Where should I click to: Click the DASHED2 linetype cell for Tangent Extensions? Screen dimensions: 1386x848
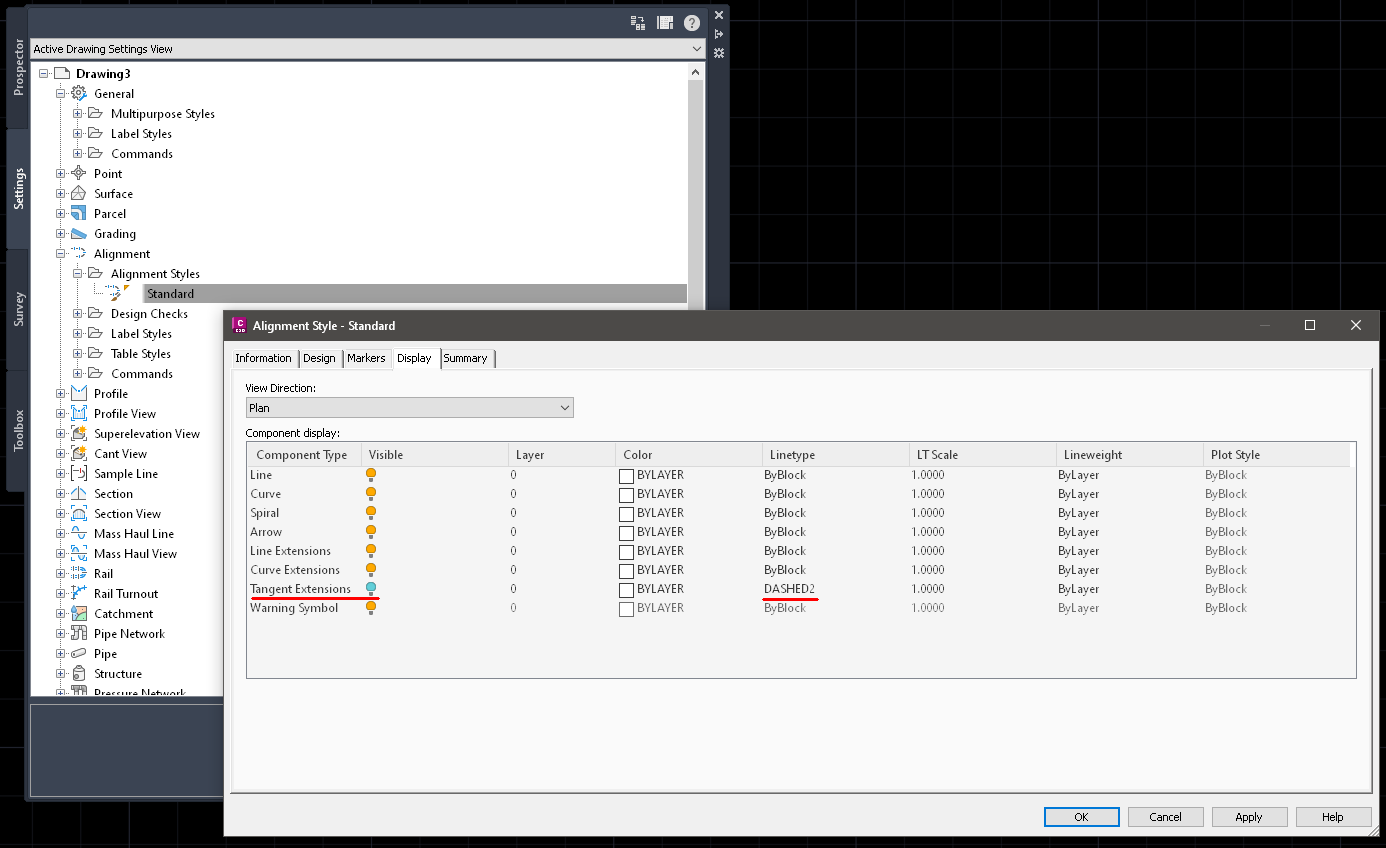coord(789,588)
